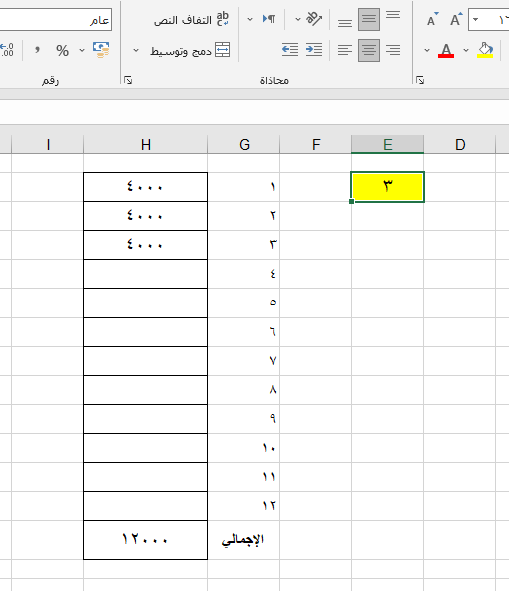This screenshot has height=591, width=509.
Task: Toggle middle vertical alignment
Action: tap(369, 19)
